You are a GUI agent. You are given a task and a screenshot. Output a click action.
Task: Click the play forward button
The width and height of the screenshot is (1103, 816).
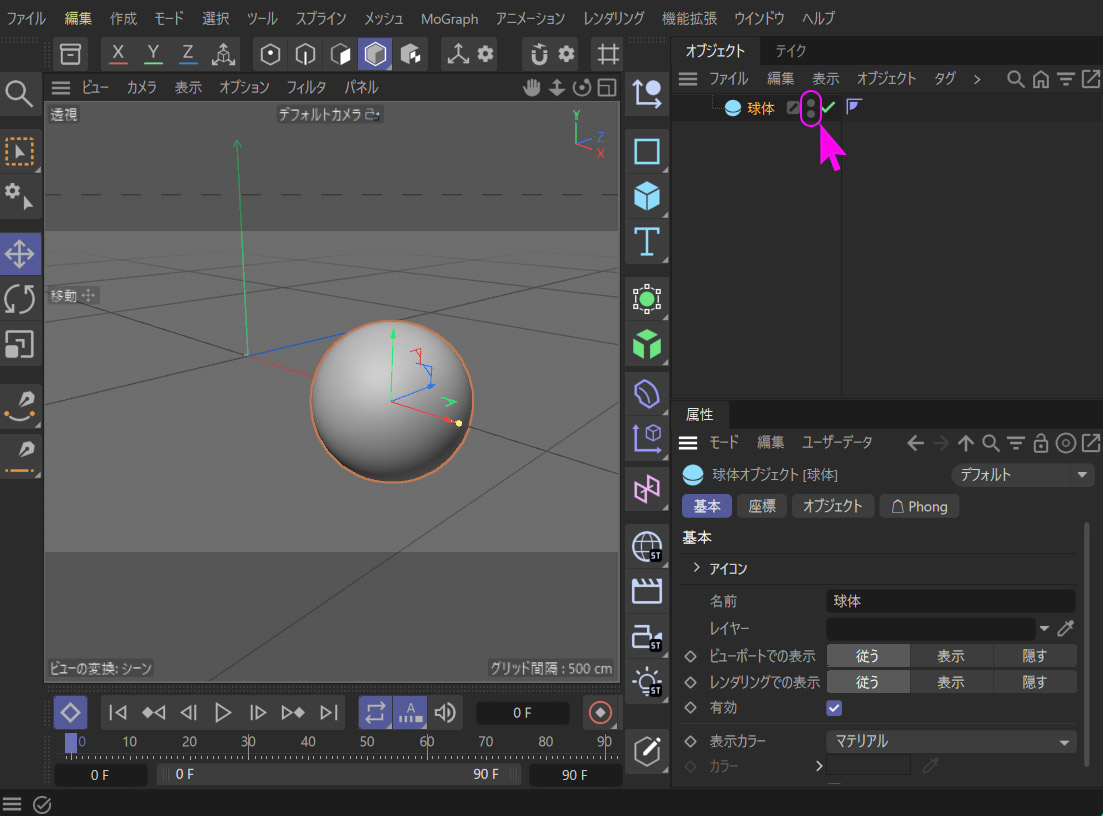pos(223,712)
